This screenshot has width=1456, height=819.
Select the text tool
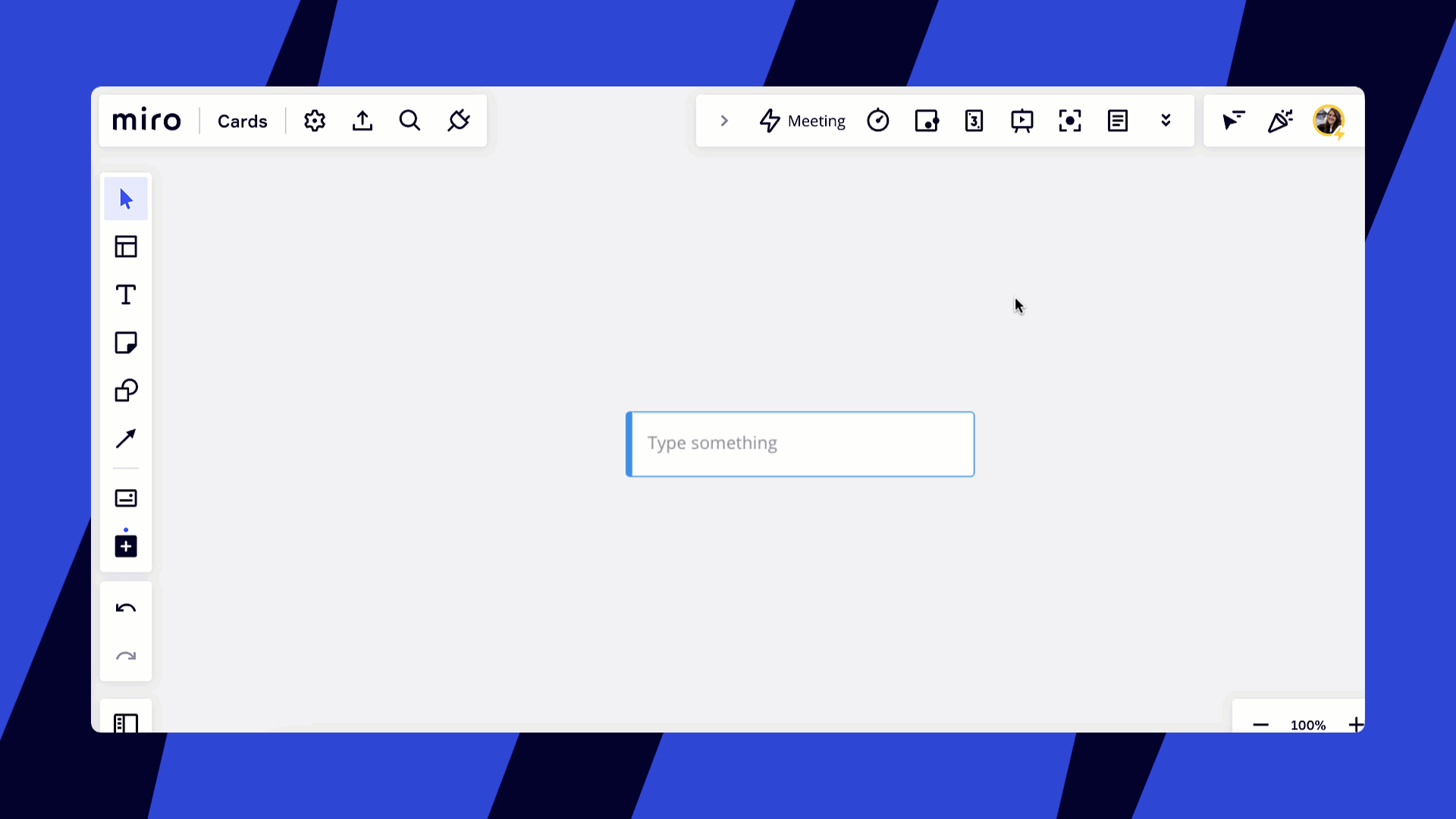tap(126, 295)
